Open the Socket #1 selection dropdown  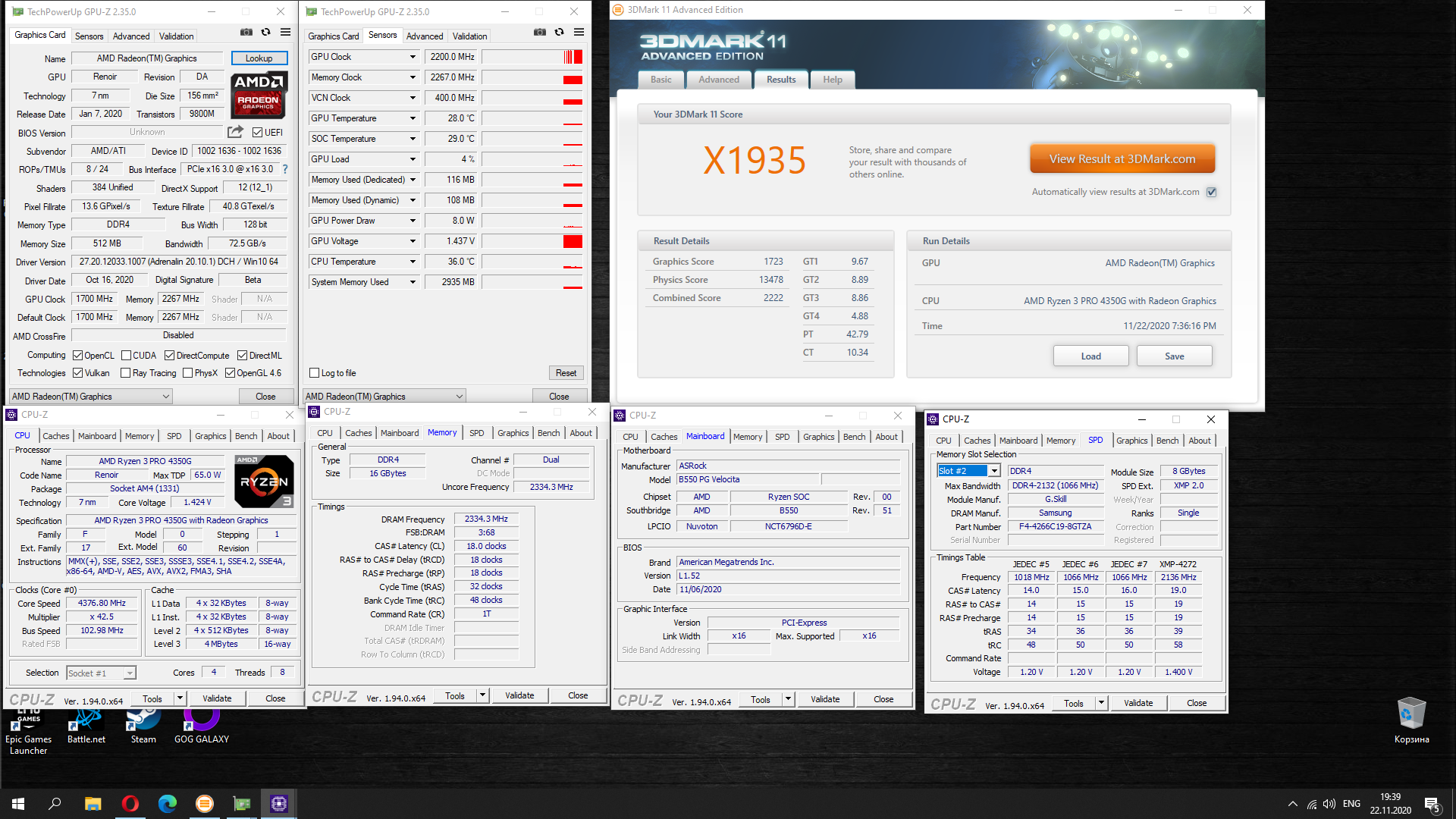[101, 673]
